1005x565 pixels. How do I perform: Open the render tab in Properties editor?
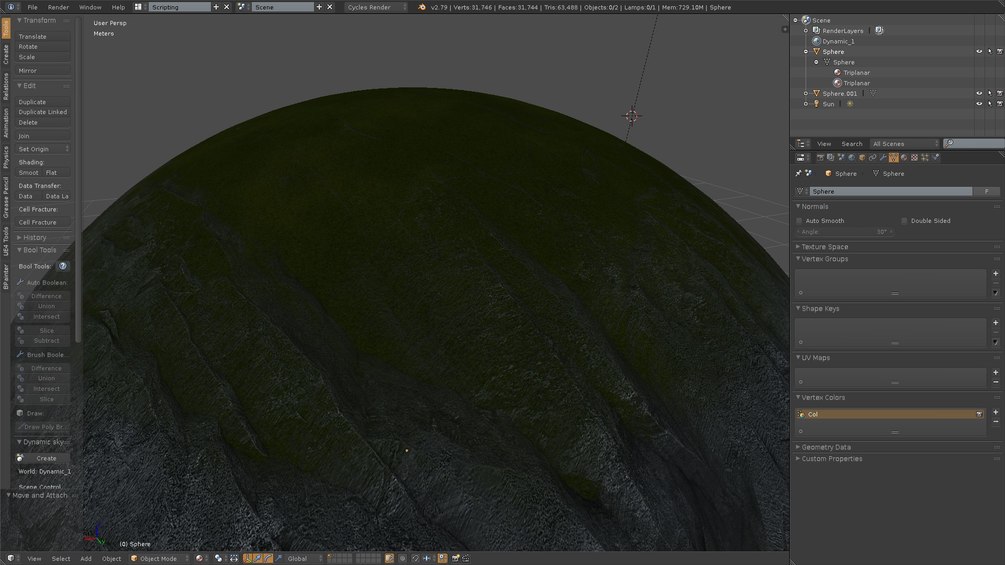pyautogui.click(x=820, y=158)
